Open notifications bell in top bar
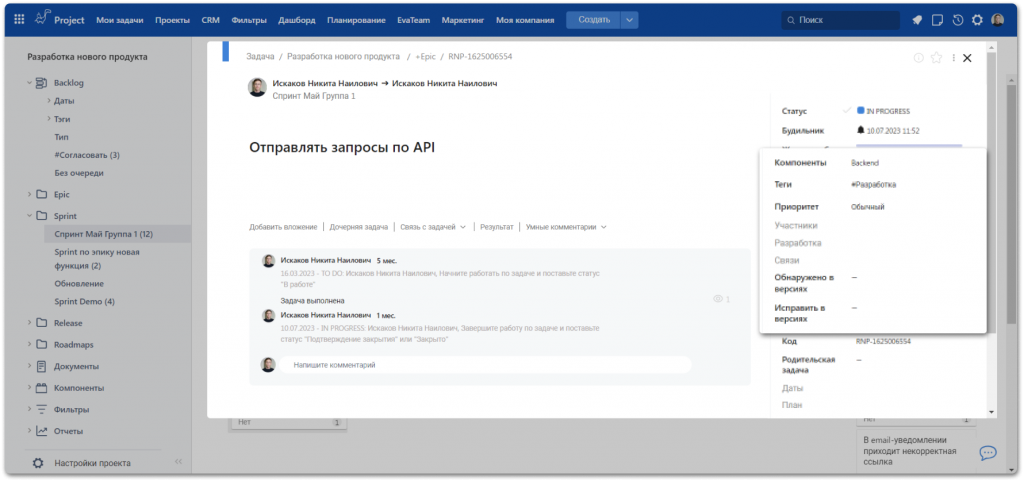Viewport: 1024px width, 481px height. pyautogui.click(x=918, y=20)
